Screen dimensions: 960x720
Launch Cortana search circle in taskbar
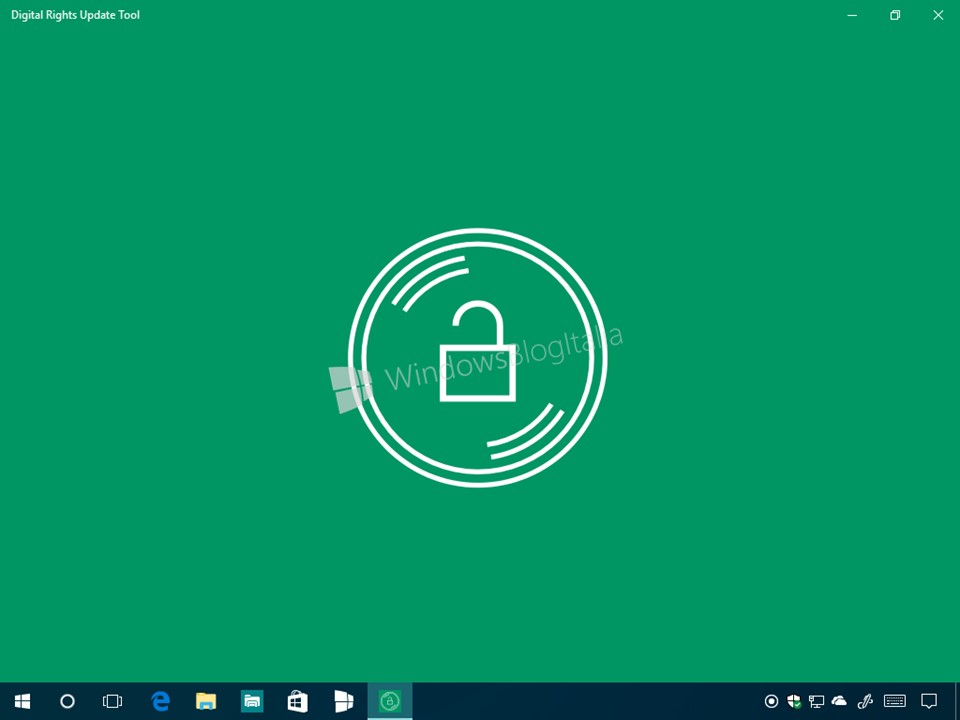point(67,701)
